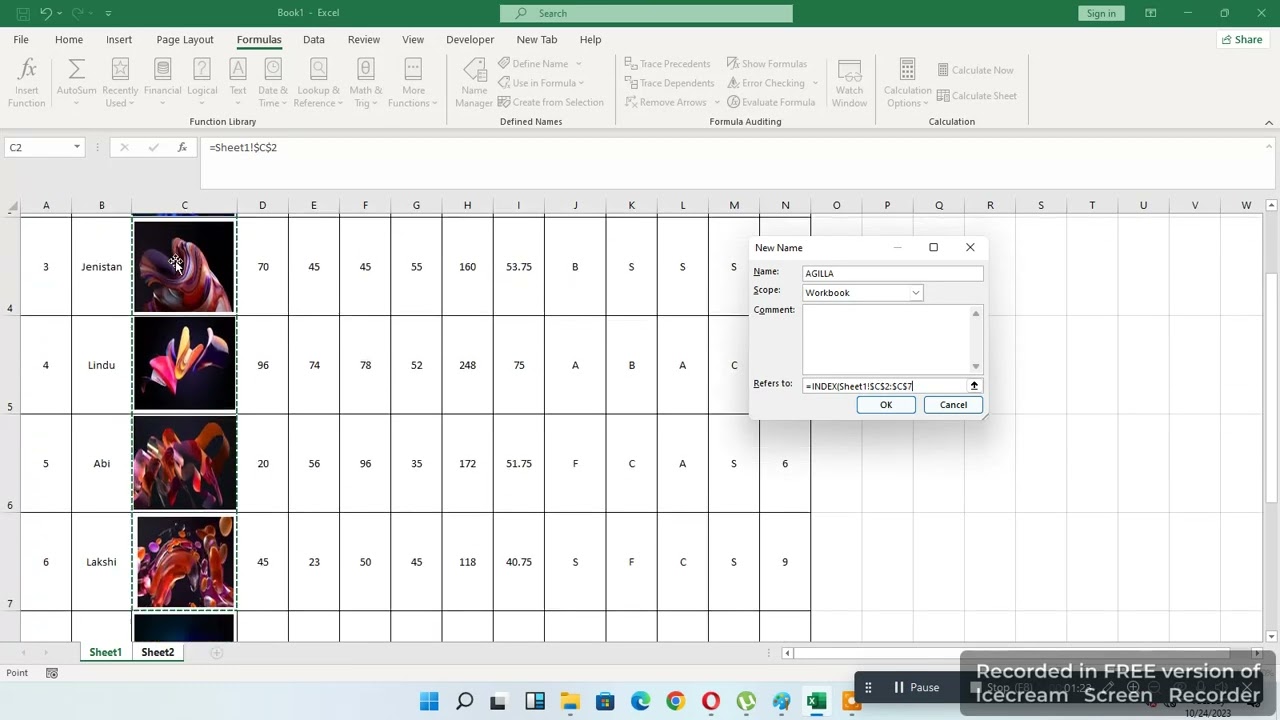
Task: Click Cancel in New Name dialog
Action: click(953, 405)
